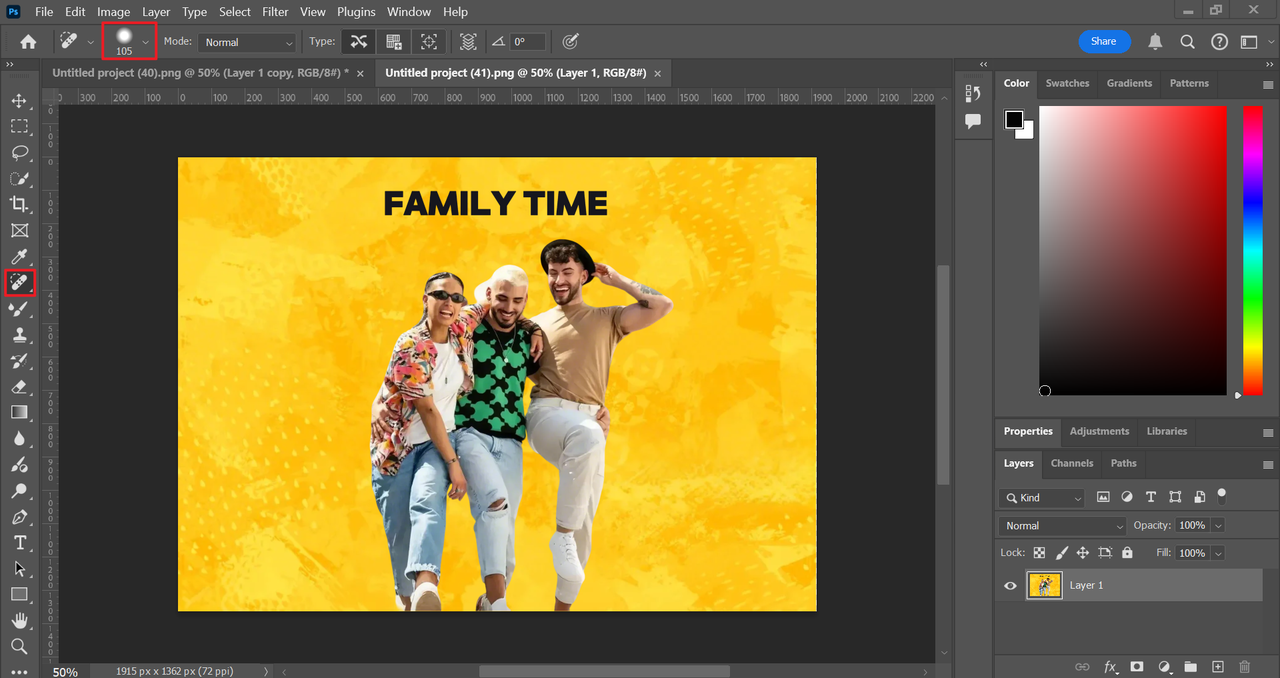Select the Gradient tool
The image size is (1280, 678).
(19, 413)
